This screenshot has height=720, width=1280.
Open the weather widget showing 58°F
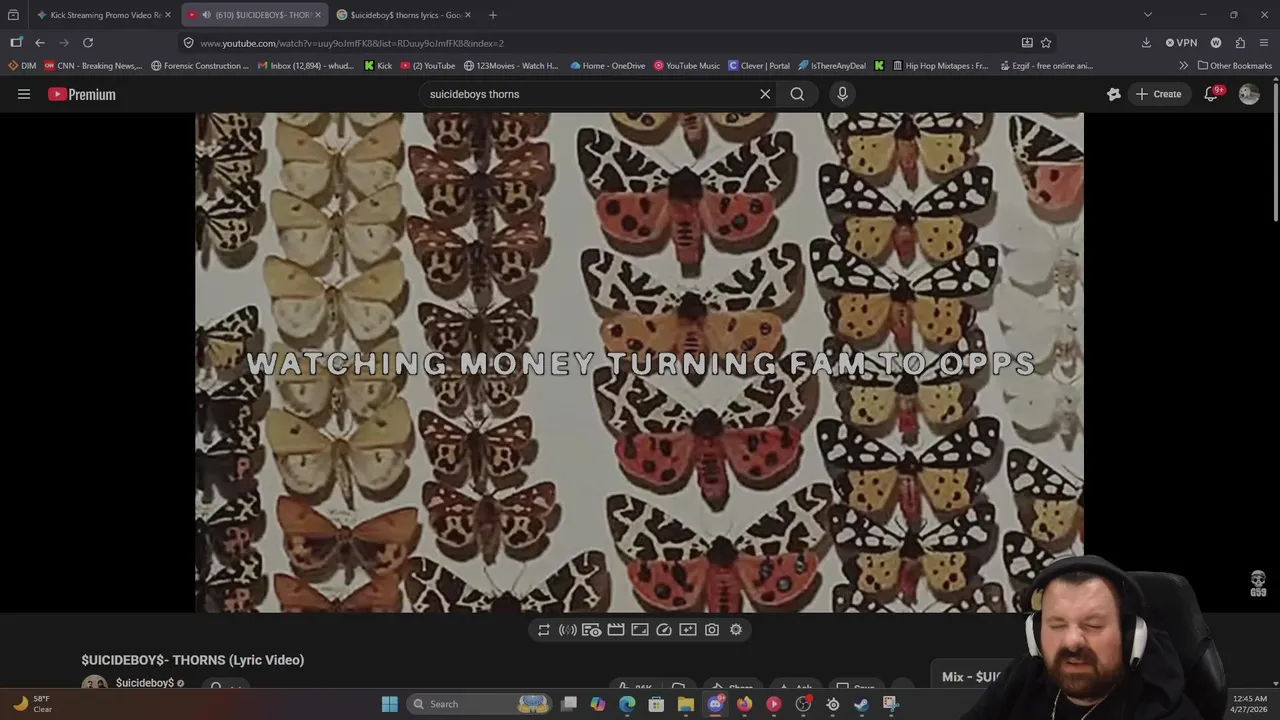[32, 704]
